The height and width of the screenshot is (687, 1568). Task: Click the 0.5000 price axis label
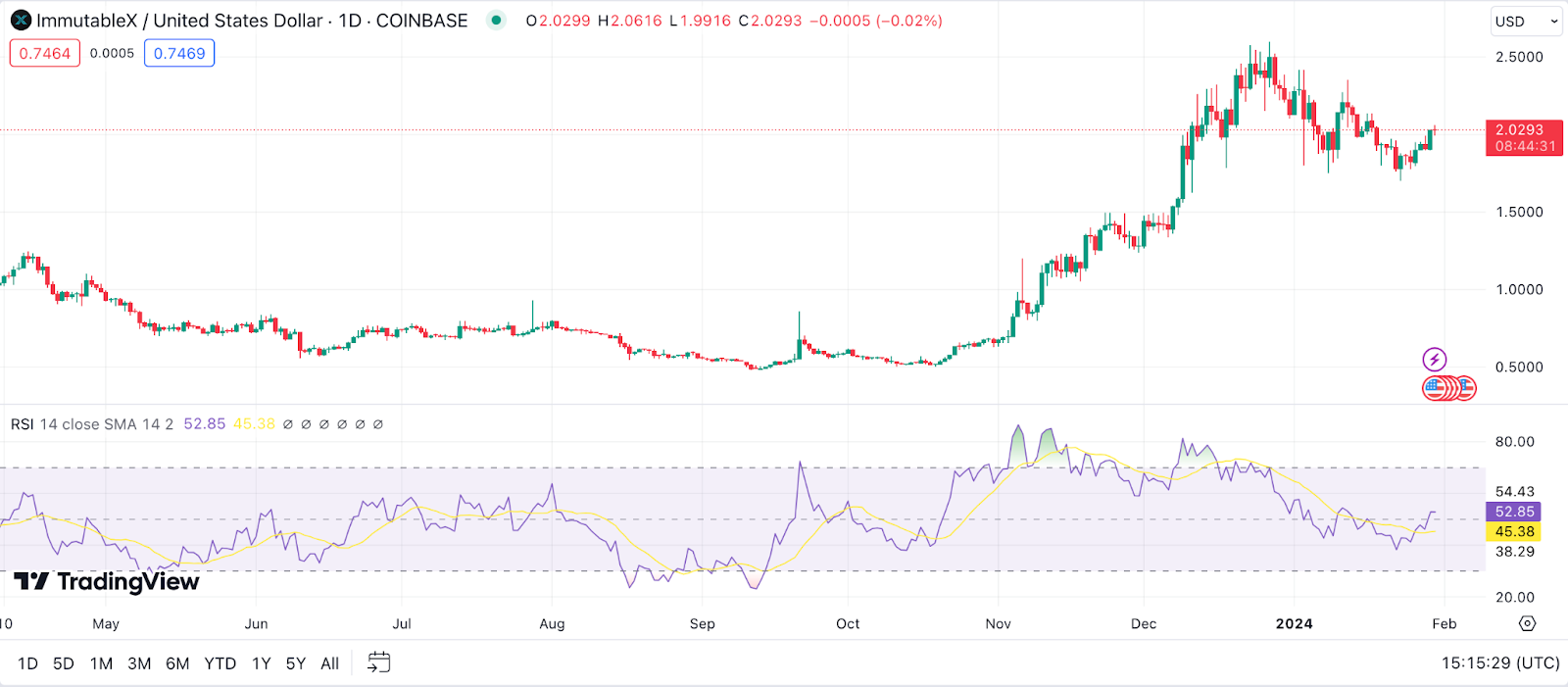(x=1519, y=367)
